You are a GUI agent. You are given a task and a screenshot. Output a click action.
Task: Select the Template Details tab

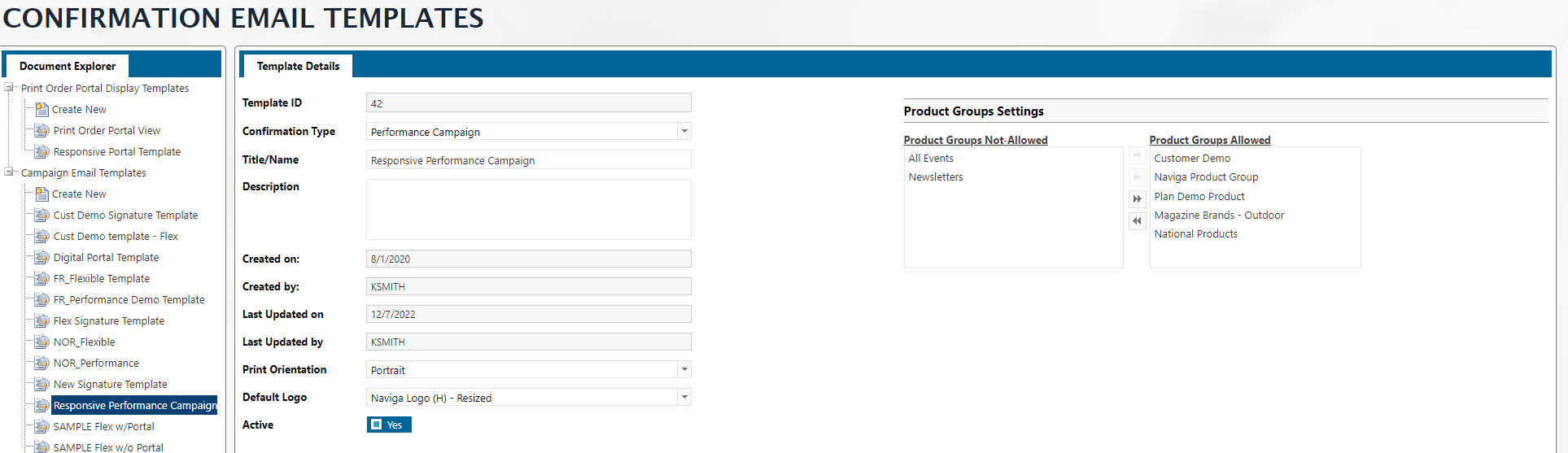pyautogui.click(x=298, y=66)
